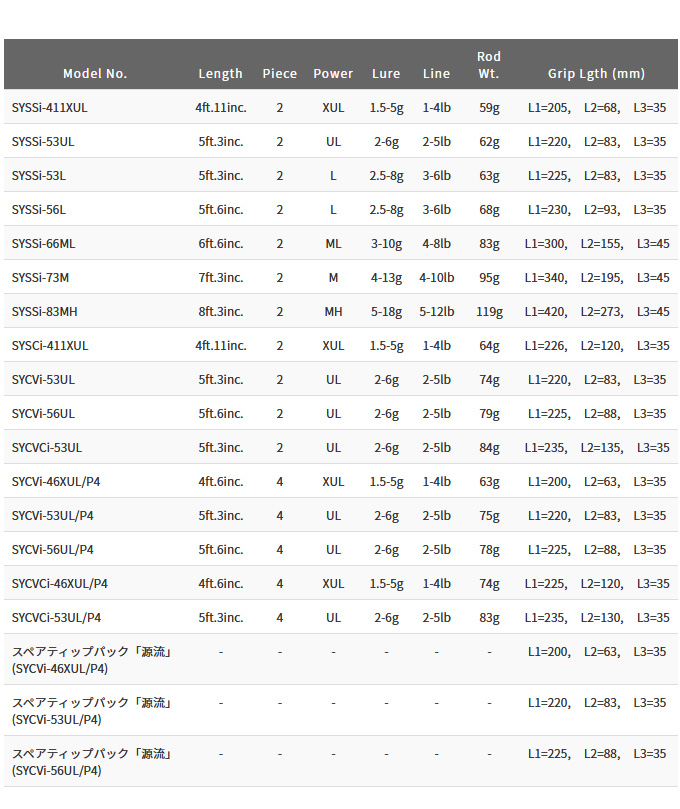Select the Length column header
680x809 pixels.
tap(220, 74)
